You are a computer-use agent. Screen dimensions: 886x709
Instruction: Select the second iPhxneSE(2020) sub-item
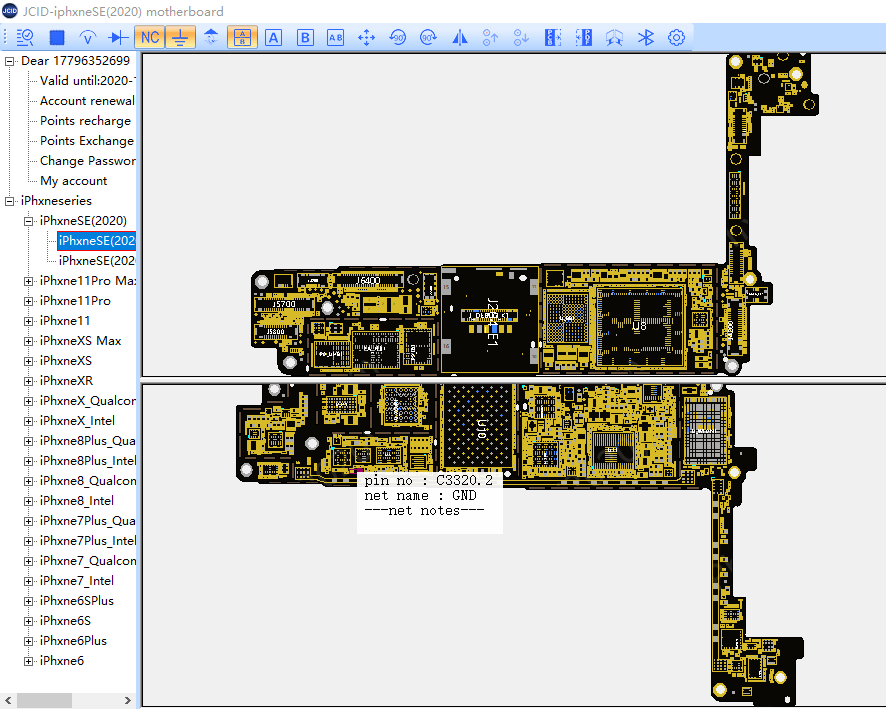pyautogui.click(x=97, y=261)
